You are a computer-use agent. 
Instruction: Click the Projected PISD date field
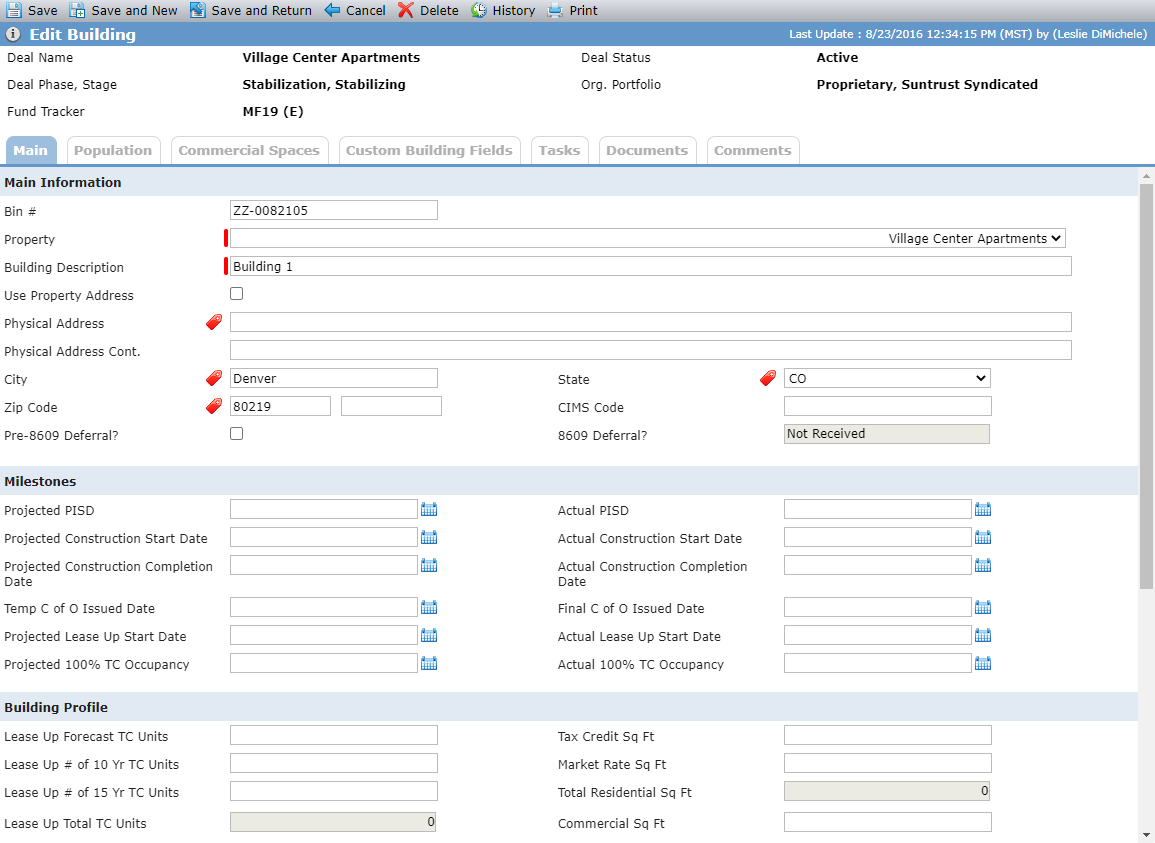(323, 509)
